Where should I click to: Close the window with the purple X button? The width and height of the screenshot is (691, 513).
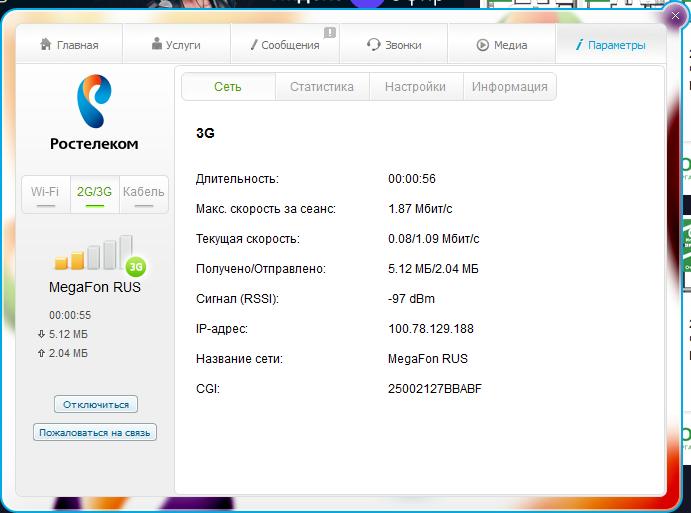(676, 16)
